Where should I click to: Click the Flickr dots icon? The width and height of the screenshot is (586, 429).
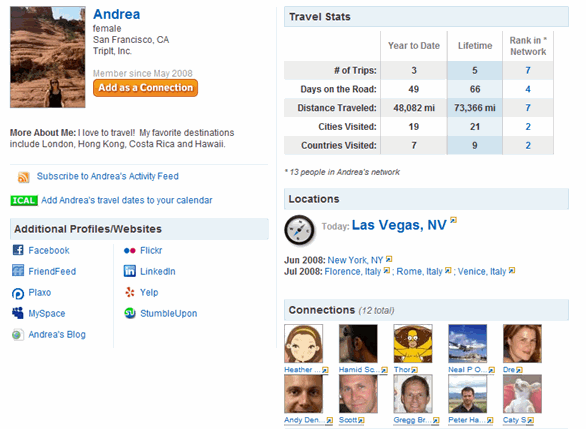pyautogui.click(x=129, y=250)
